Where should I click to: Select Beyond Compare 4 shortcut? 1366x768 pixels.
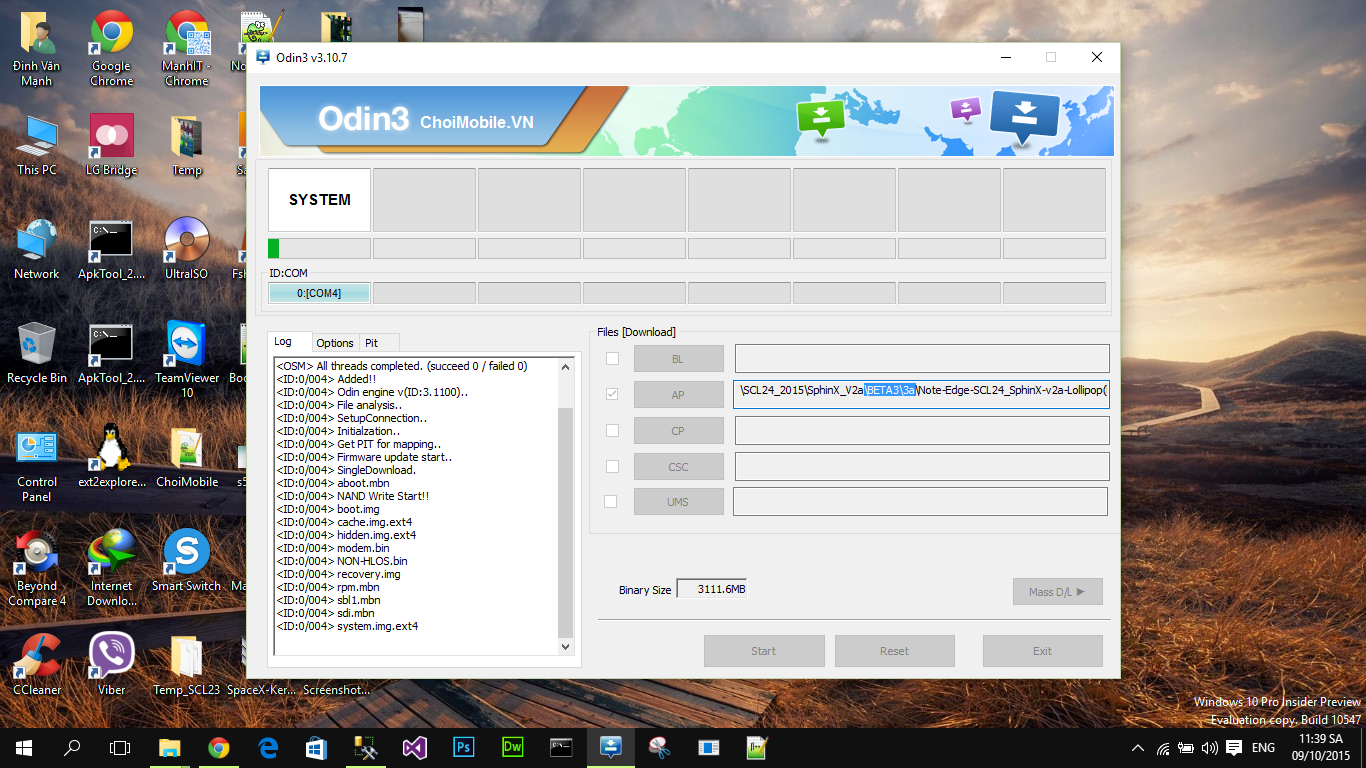click(x=37, y=568)
